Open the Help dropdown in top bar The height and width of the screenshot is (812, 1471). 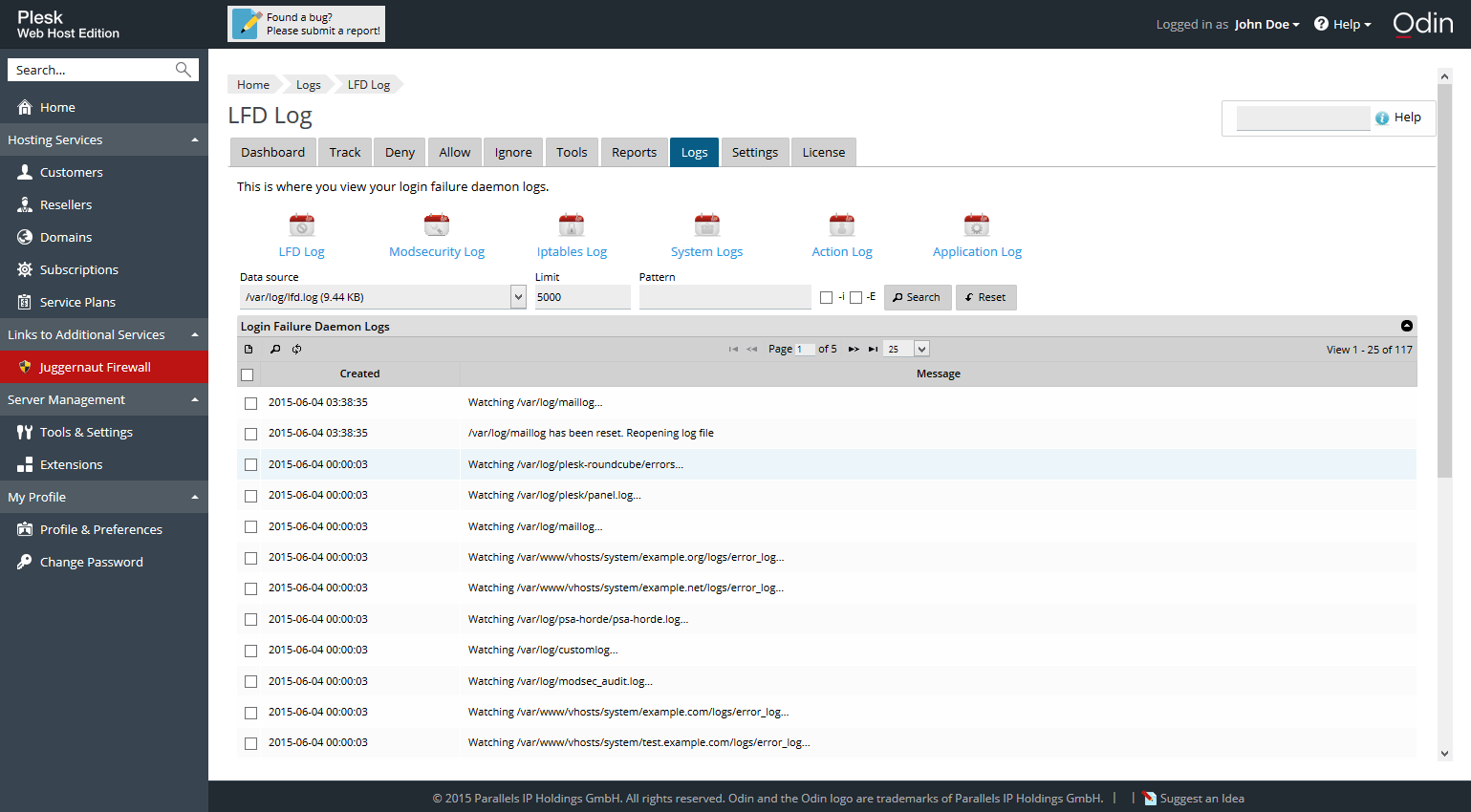(1343, 24)
